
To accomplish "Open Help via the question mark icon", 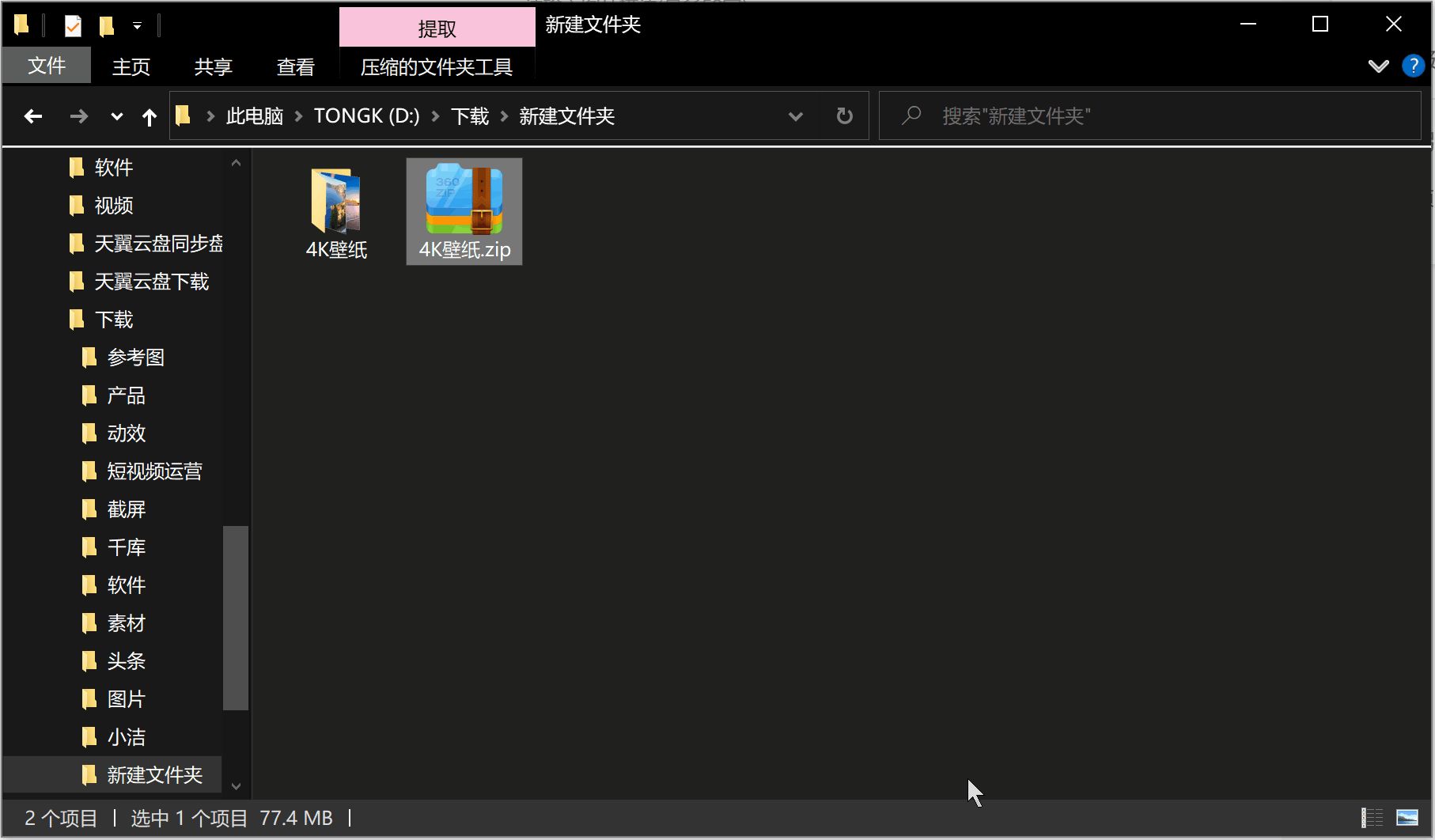I will pyautogui.click(x=1412, y=65).
